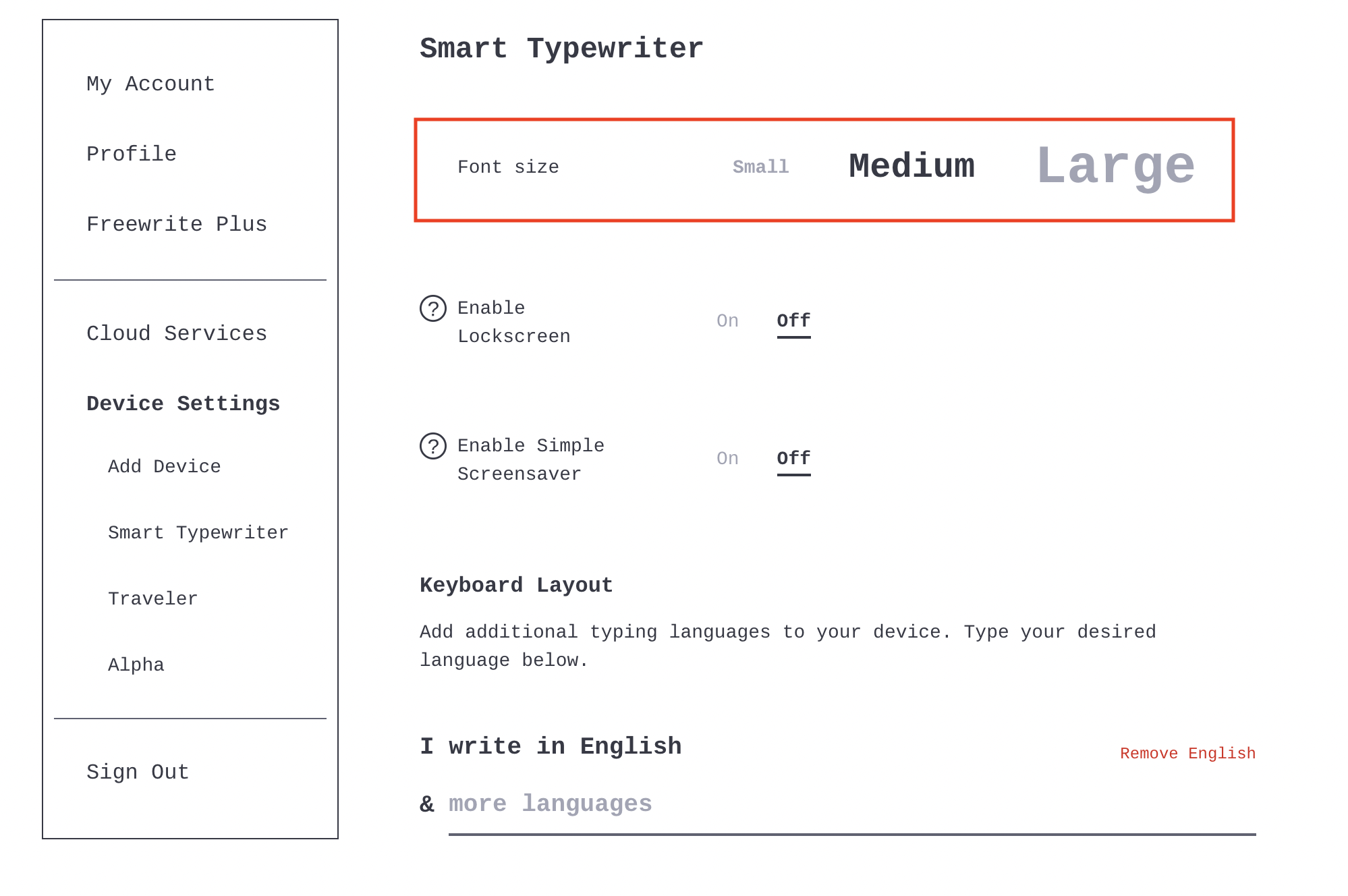The height and width of the screenshot is (896, 1348).
Task: Select Device Settings in sidebar
Action: coord(183,403)
